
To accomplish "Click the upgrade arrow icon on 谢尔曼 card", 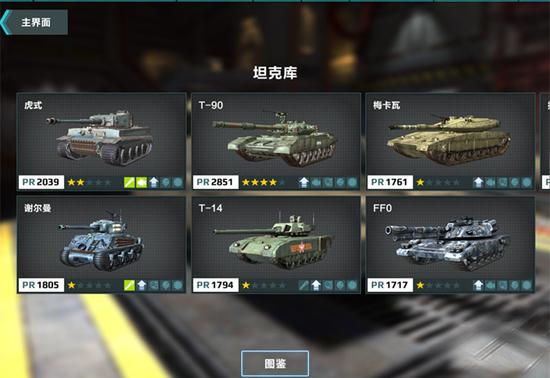I will 142,285.
